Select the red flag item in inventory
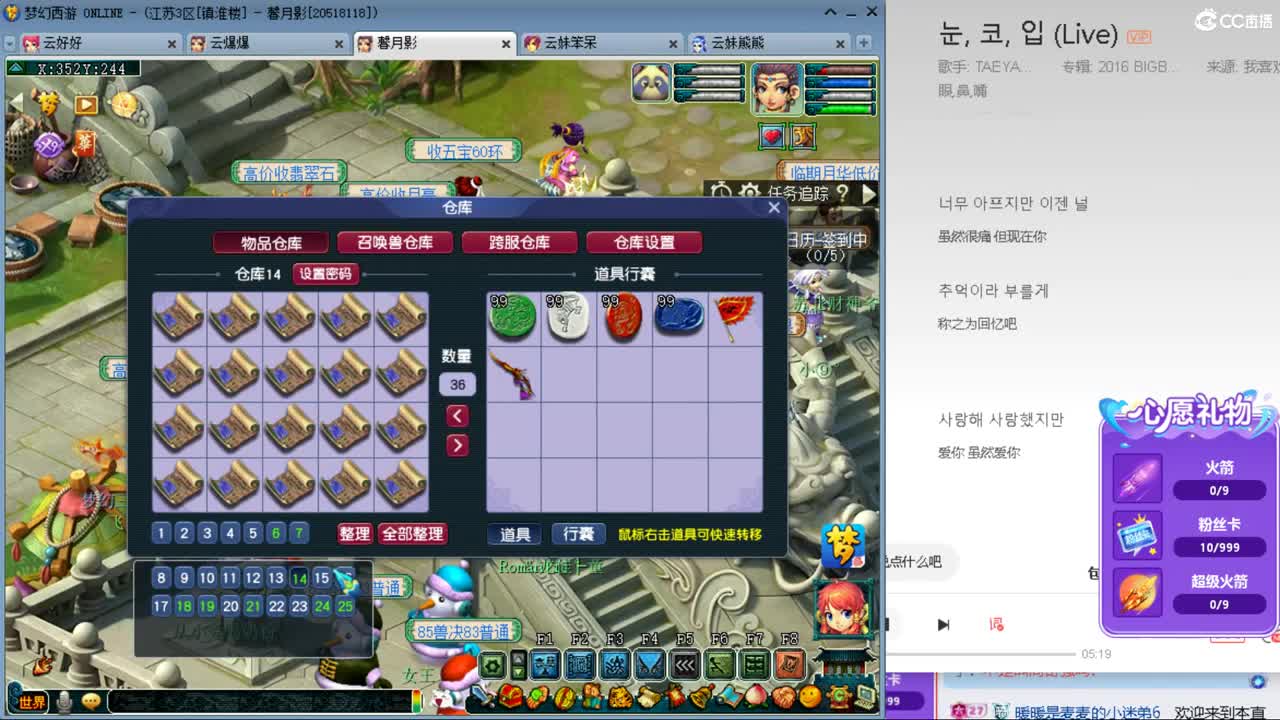 735,319
